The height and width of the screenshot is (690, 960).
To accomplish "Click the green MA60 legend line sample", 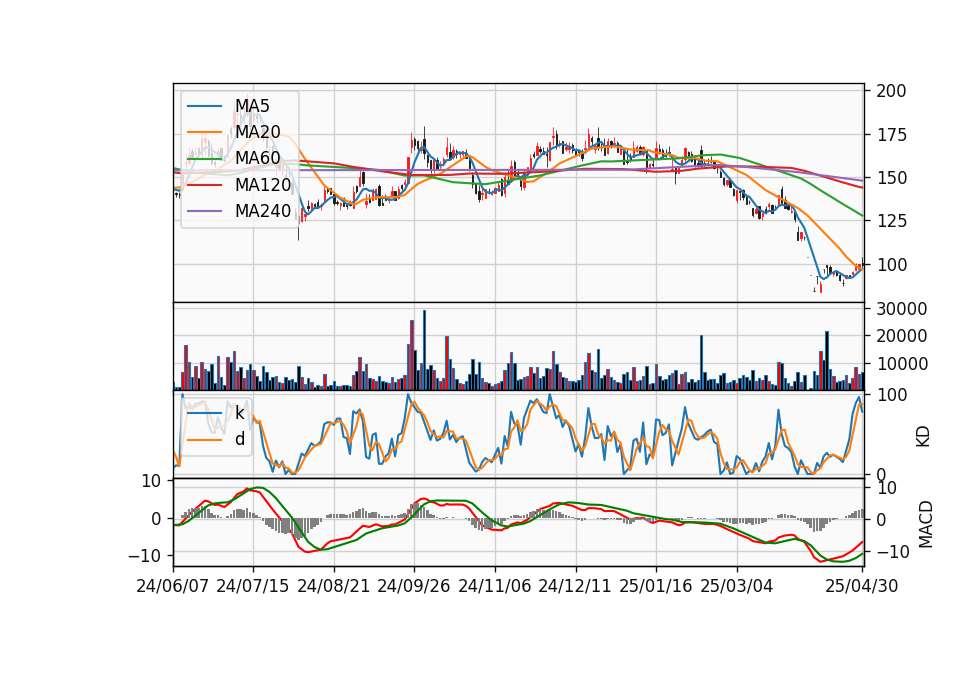I will pyautogui.click(x=204, y=159).
